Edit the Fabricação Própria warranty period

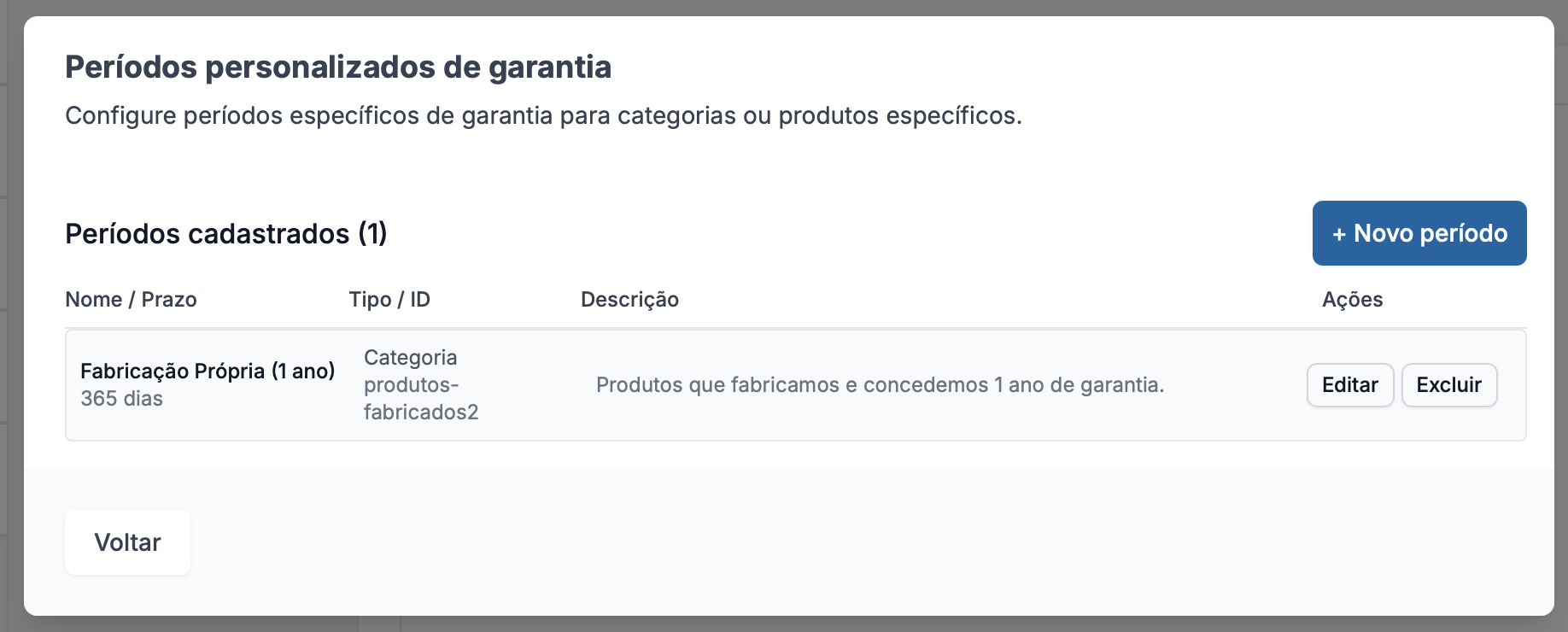(1350, 385)
